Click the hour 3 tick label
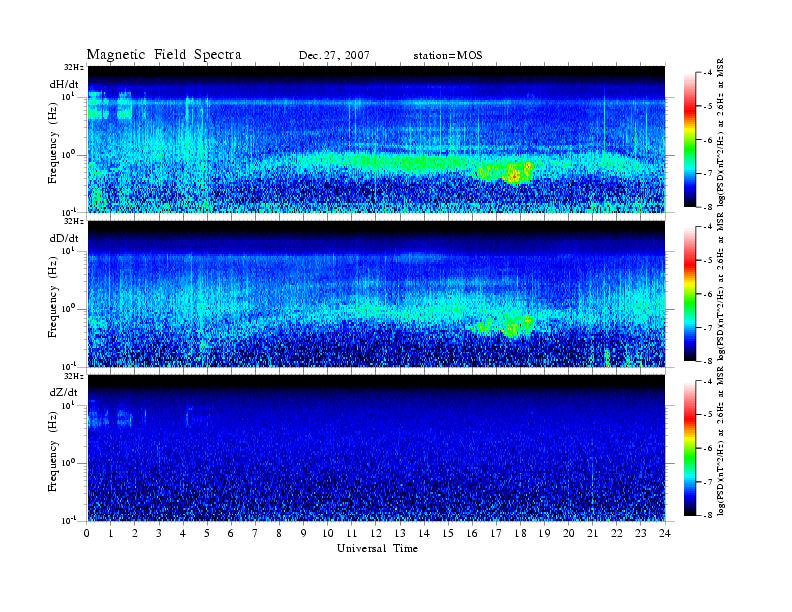Viewport: 792px width, 612px height. (x=159, y=533)
